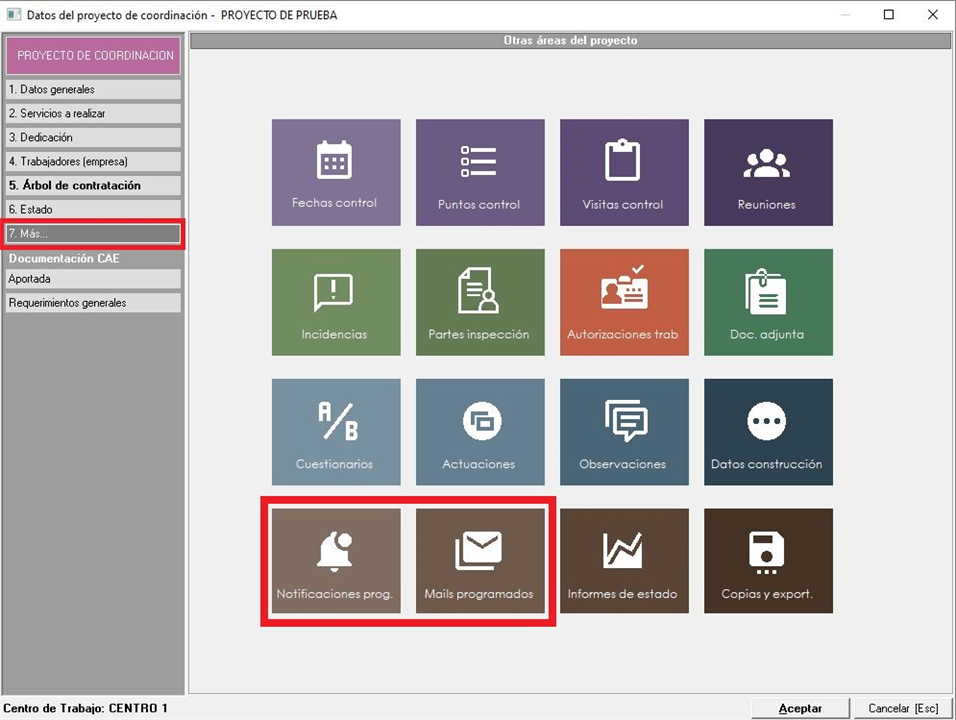The image size is (956, 720).
Task: Open the Cuestionarios A/B tile
Action: (x=336, y=432)
